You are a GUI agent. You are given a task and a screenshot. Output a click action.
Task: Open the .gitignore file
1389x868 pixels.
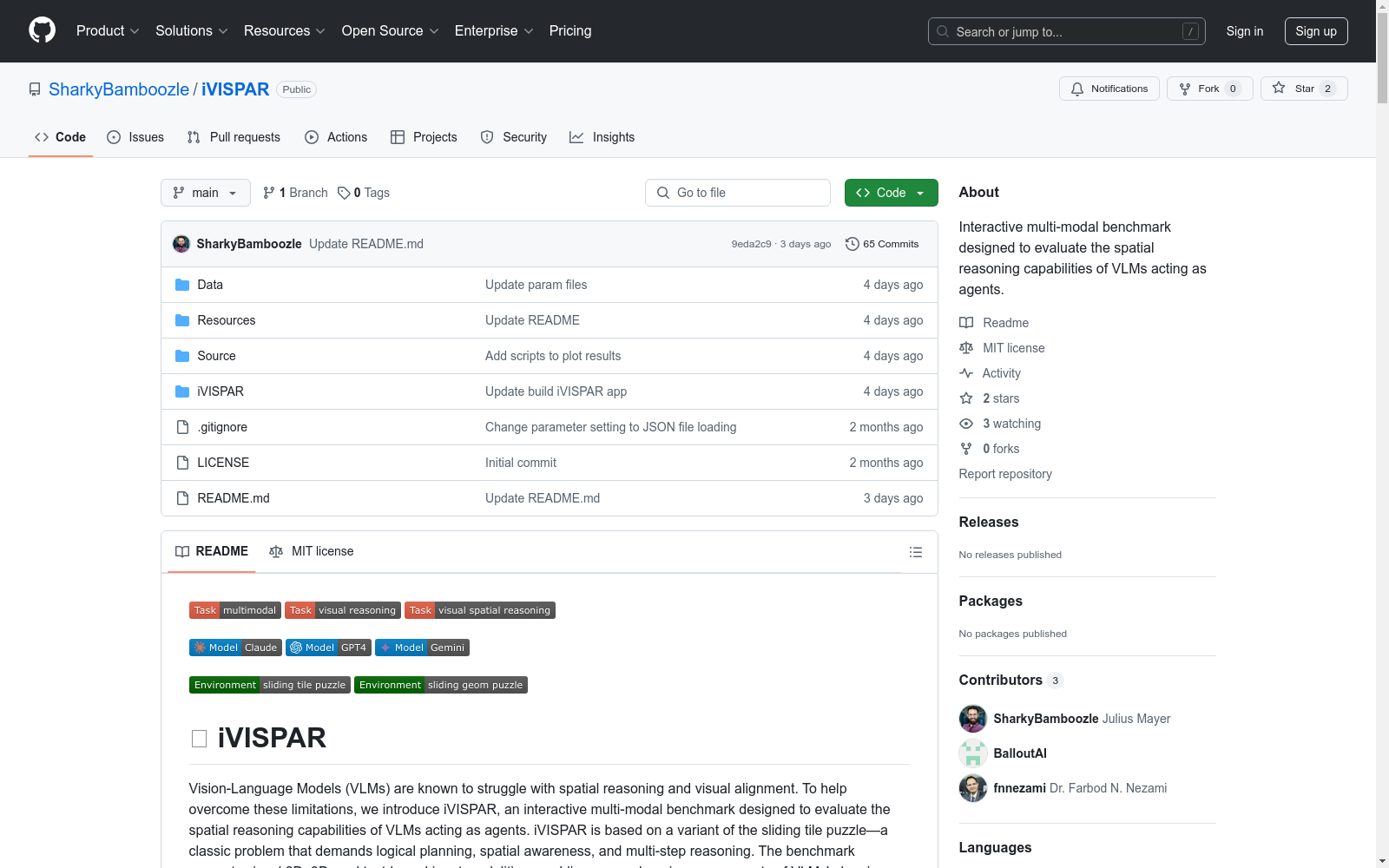[x=222, y=427]
